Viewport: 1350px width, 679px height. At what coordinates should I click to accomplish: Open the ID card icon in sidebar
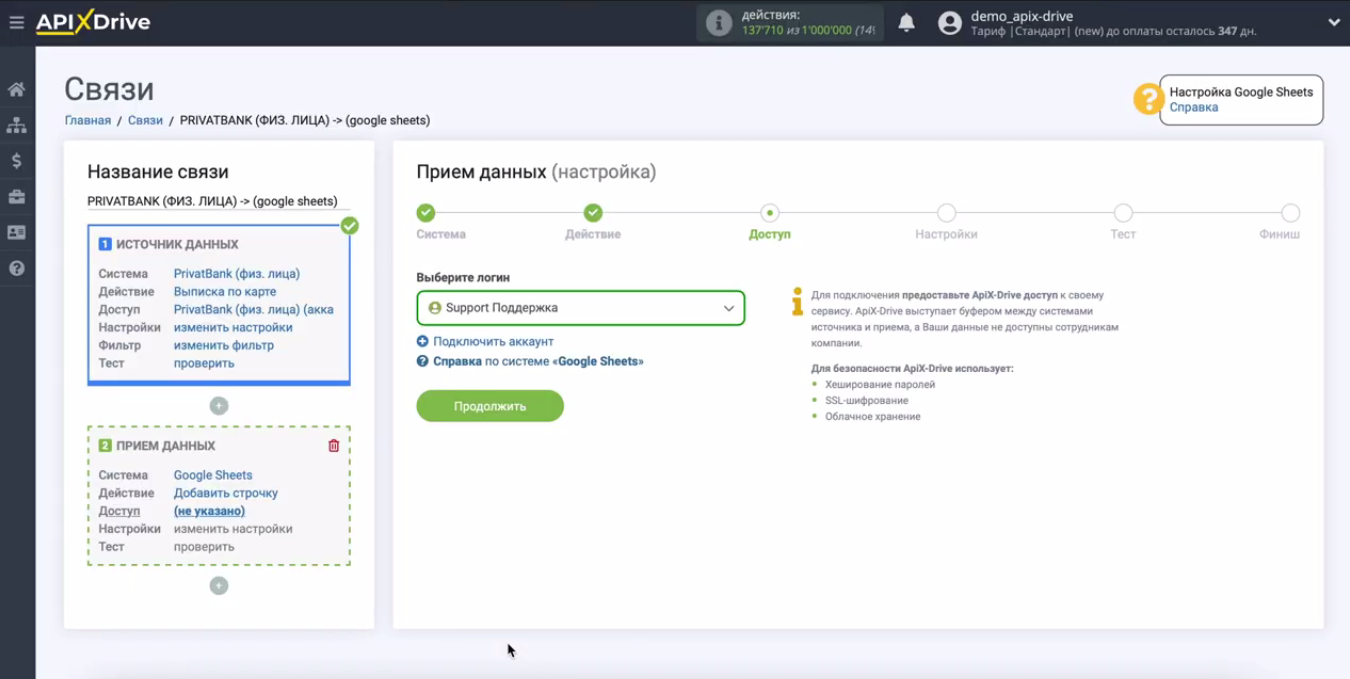click(17, 232)
